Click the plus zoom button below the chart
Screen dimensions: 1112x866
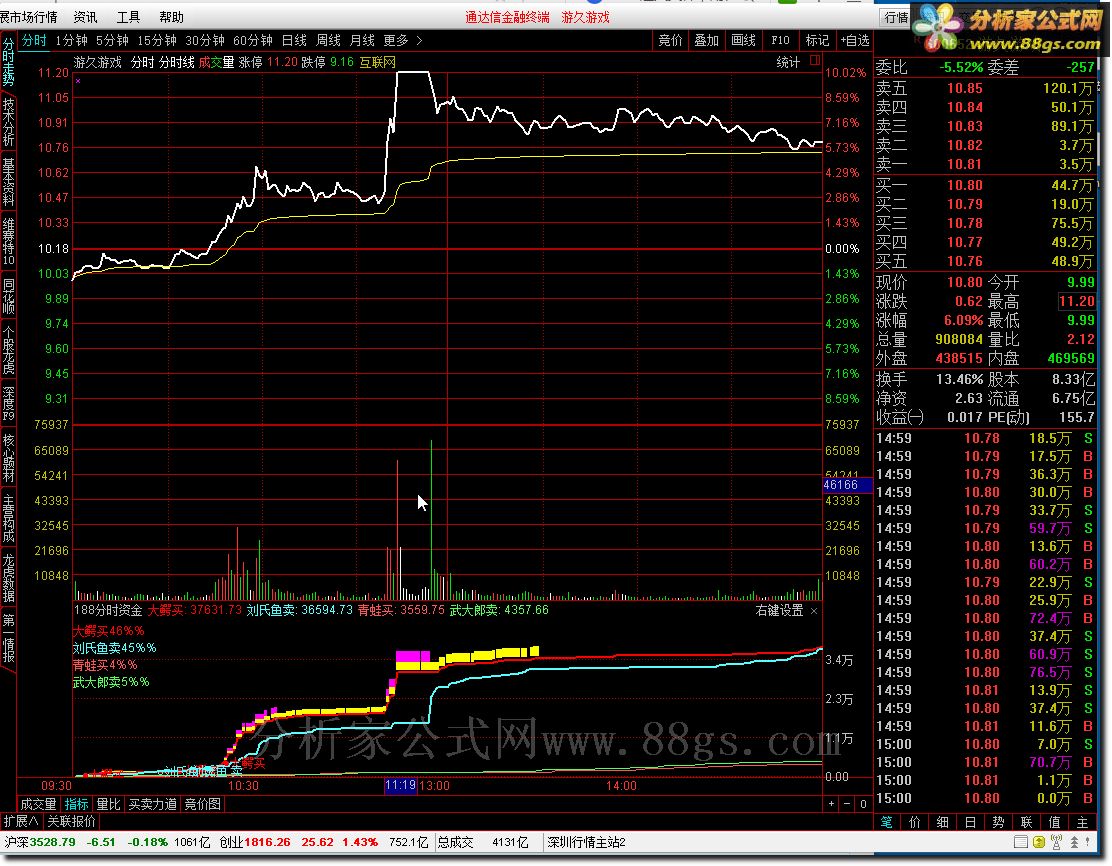click(832, 804)
